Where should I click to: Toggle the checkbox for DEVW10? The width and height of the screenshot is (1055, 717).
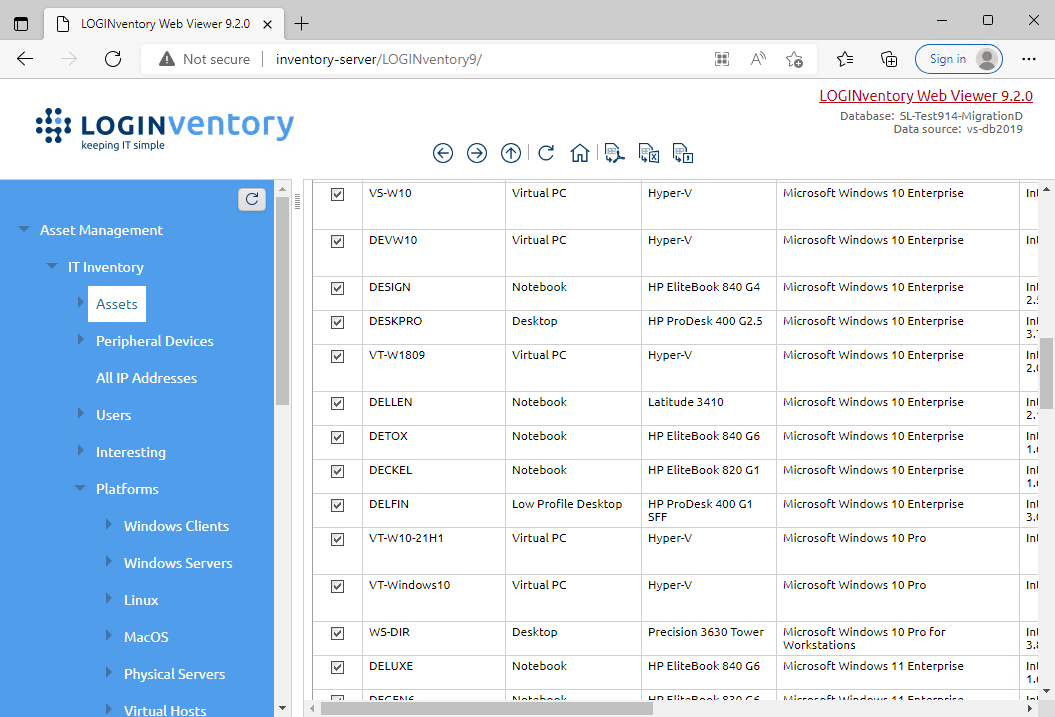coord(338,241)
